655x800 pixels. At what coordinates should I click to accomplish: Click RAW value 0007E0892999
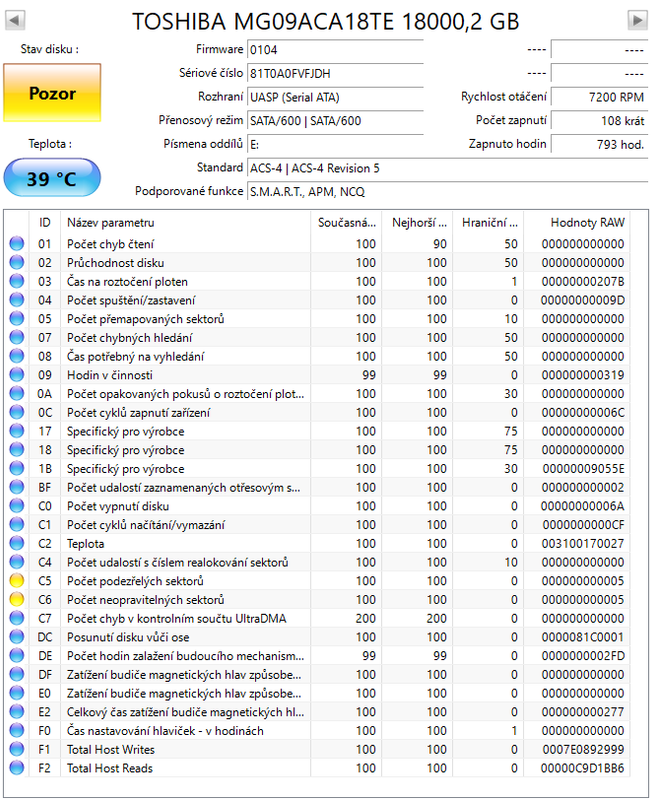click(583, 749)
